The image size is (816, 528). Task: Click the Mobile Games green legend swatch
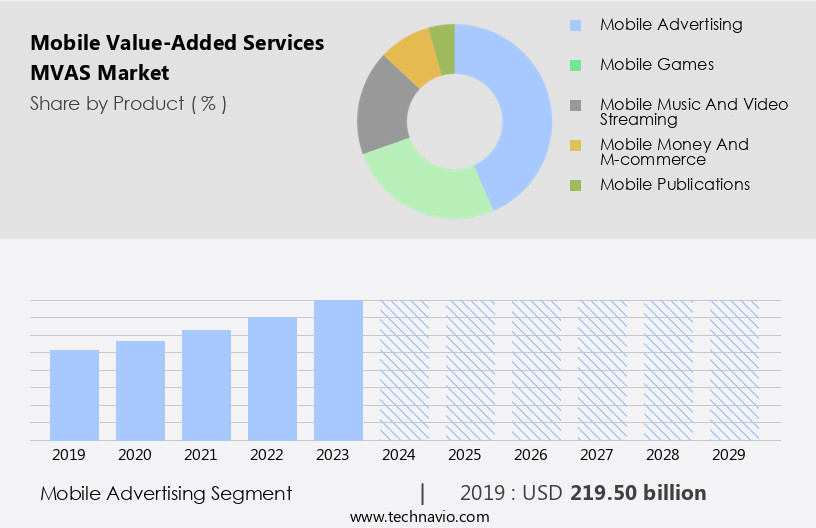pyautogui.click(x=575, y=65)
